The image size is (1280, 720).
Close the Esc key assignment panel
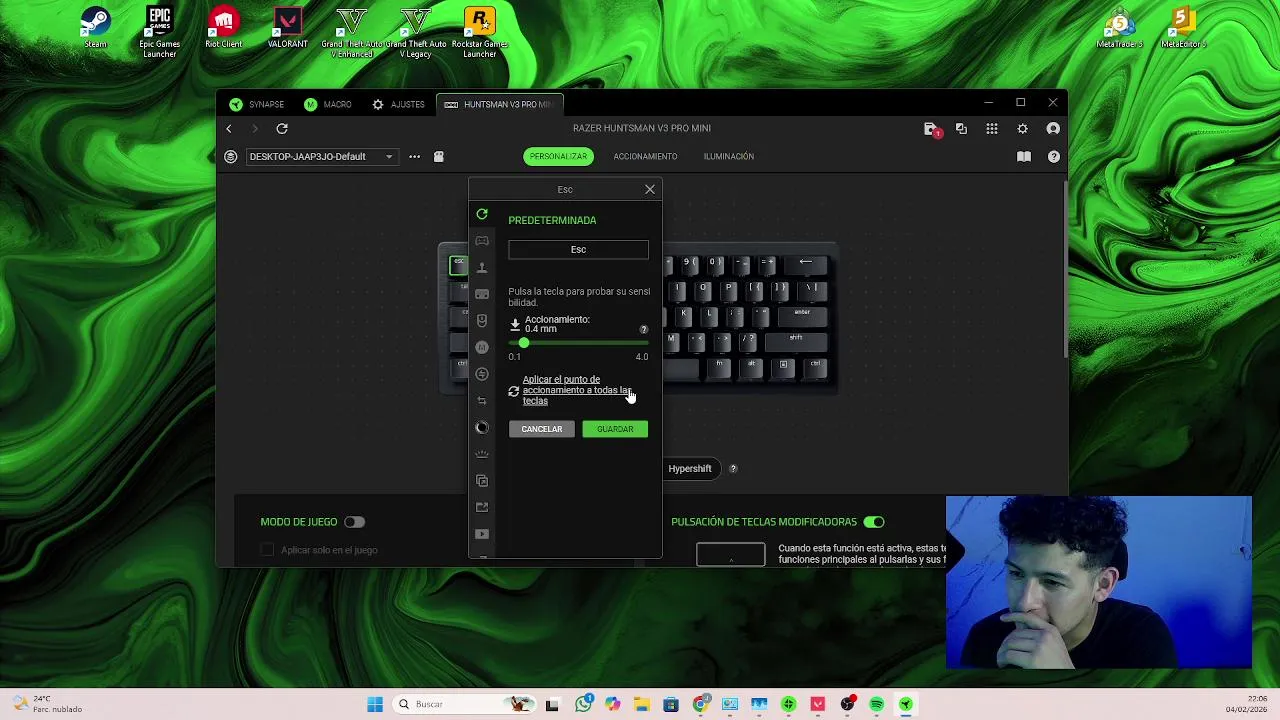[x=650, y=189]
